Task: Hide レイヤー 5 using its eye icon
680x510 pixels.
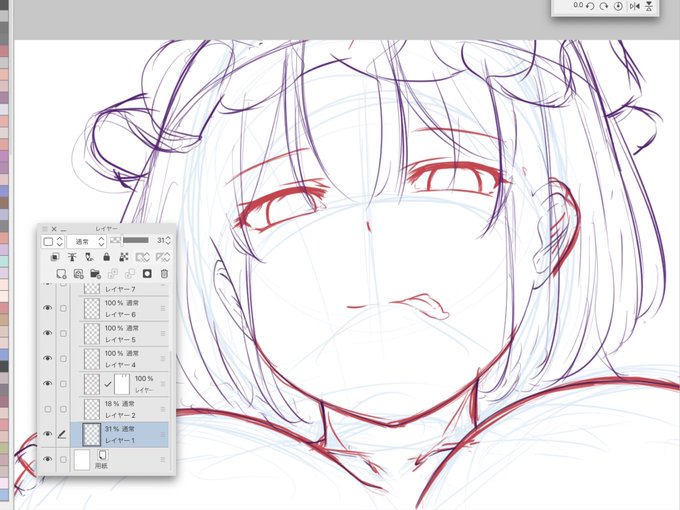Action: click(x=47, y=333)
